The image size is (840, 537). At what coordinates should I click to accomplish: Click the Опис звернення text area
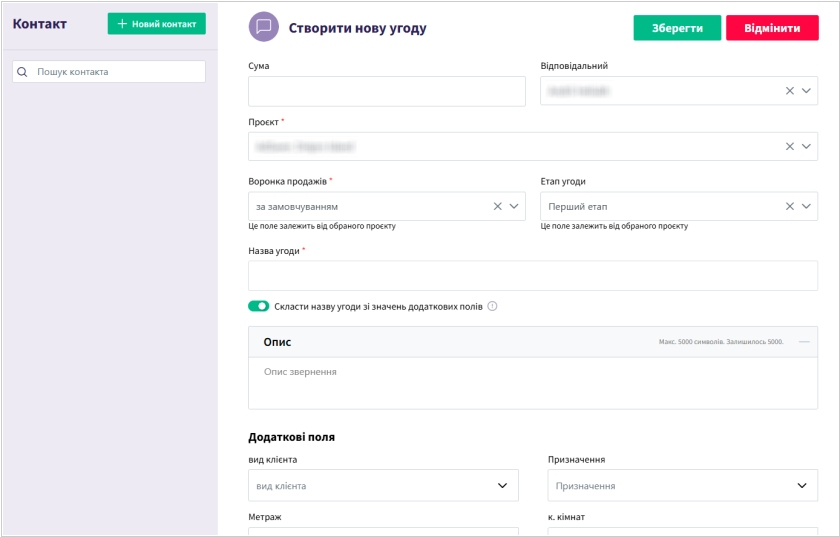coord(533,383)
